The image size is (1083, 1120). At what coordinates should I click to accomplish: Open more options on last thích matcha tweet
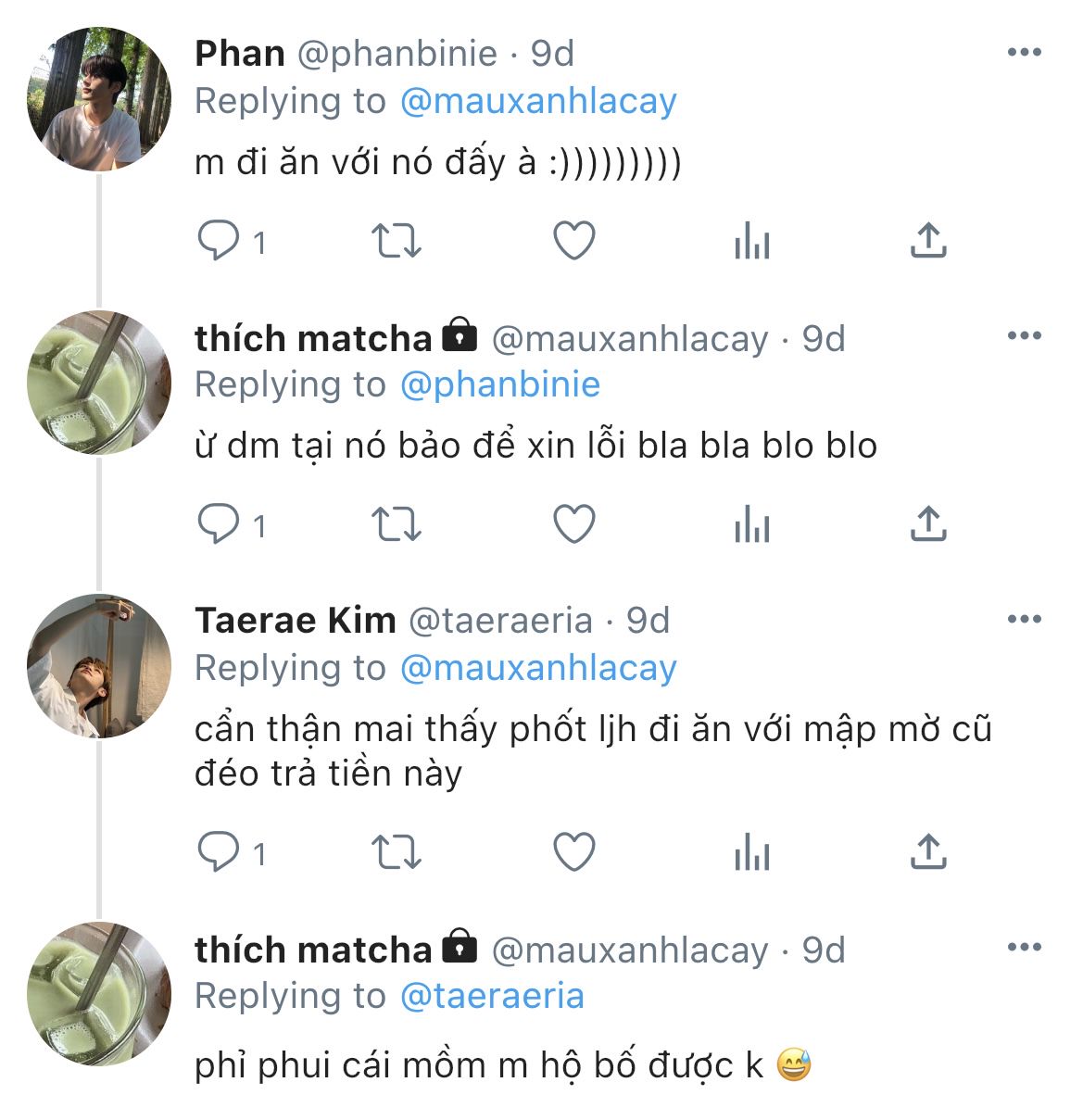tap(1024, 948)
